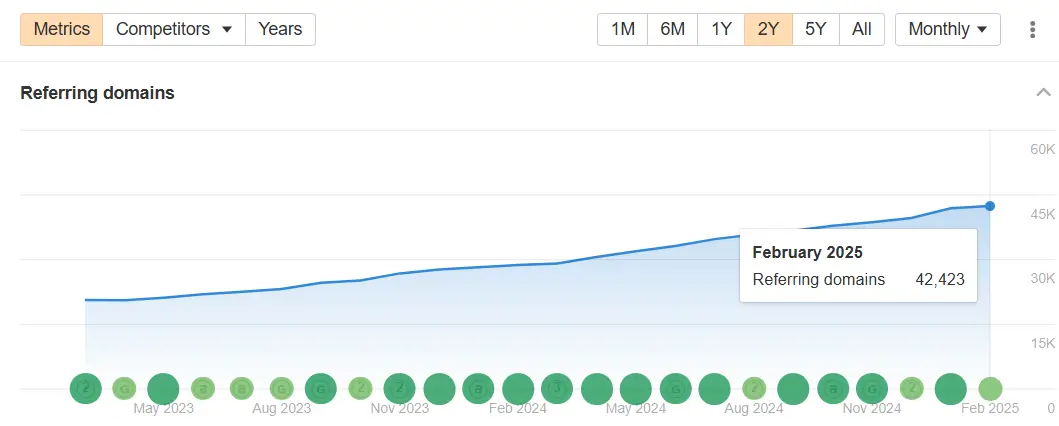The height and width of the screenshot is (426, 1059).
Task: Click the first update marker at chart start
Action: pyautogui.click(x=86, y=389)
